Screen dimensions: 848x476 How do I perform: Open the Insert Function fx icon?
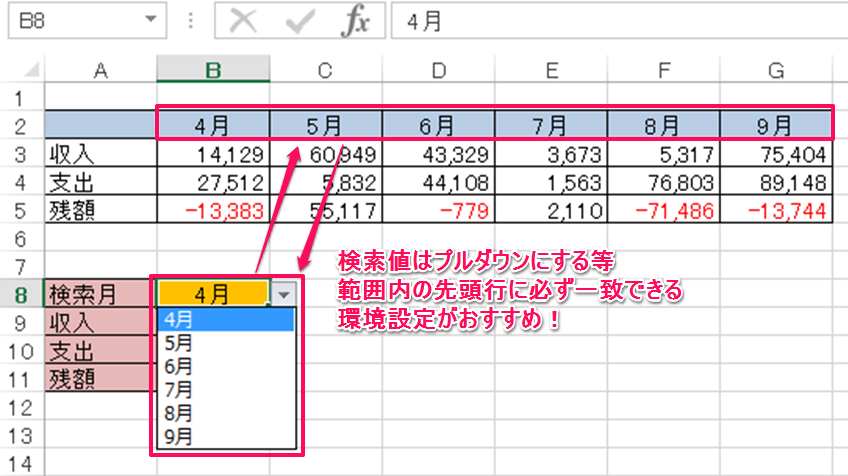354,22
